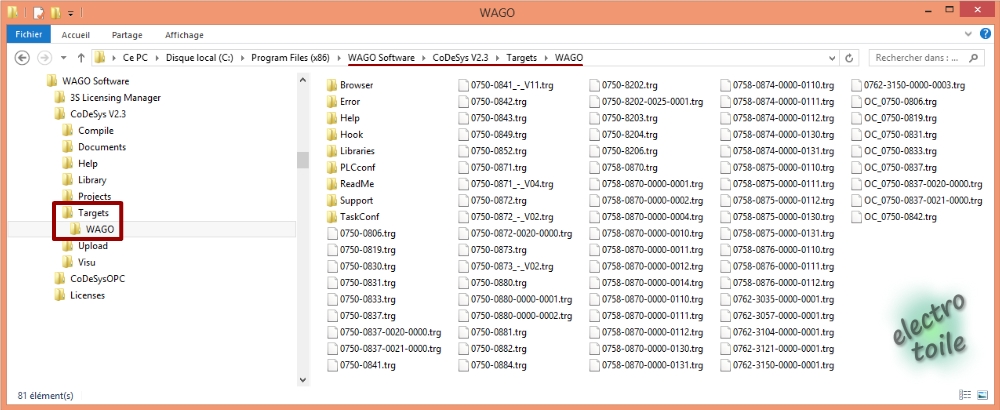Image resolution: width=1000 pixels, height=410 pixels.
Task: Open the recent locations dropdown arrow
Action: [x=64, y=58]
